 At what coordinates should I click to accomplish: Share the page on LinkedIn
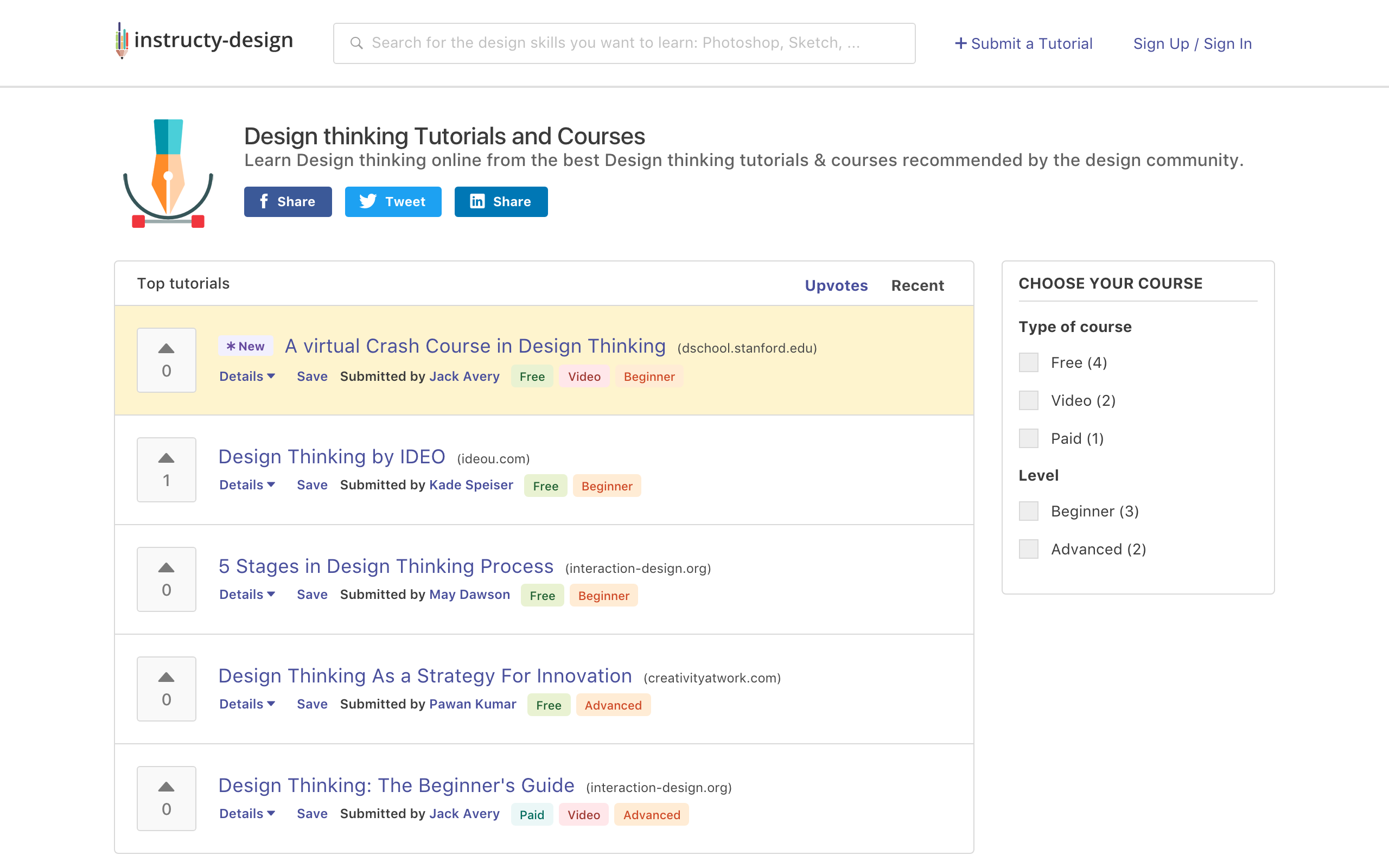(x=500, y=201)
